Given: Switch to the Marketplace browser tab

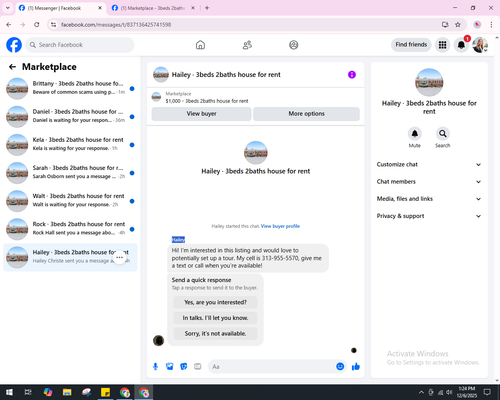Looking at the screenshot, I should (x=153, y=8).
